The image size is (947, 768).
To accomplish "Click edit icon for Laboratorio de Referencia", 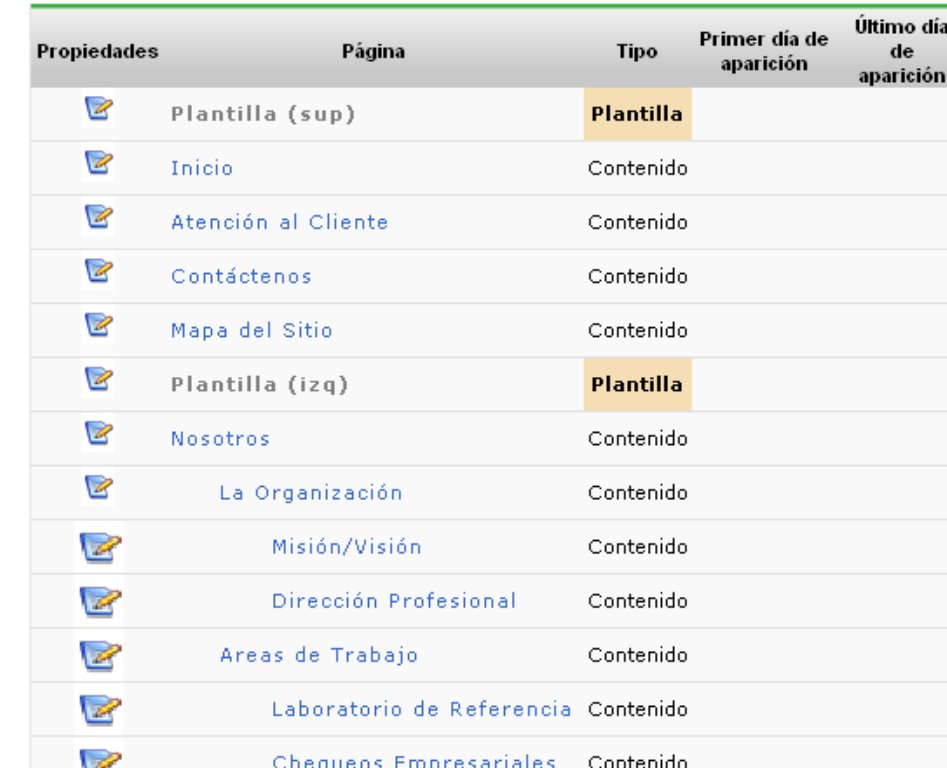I will [100, 709].
